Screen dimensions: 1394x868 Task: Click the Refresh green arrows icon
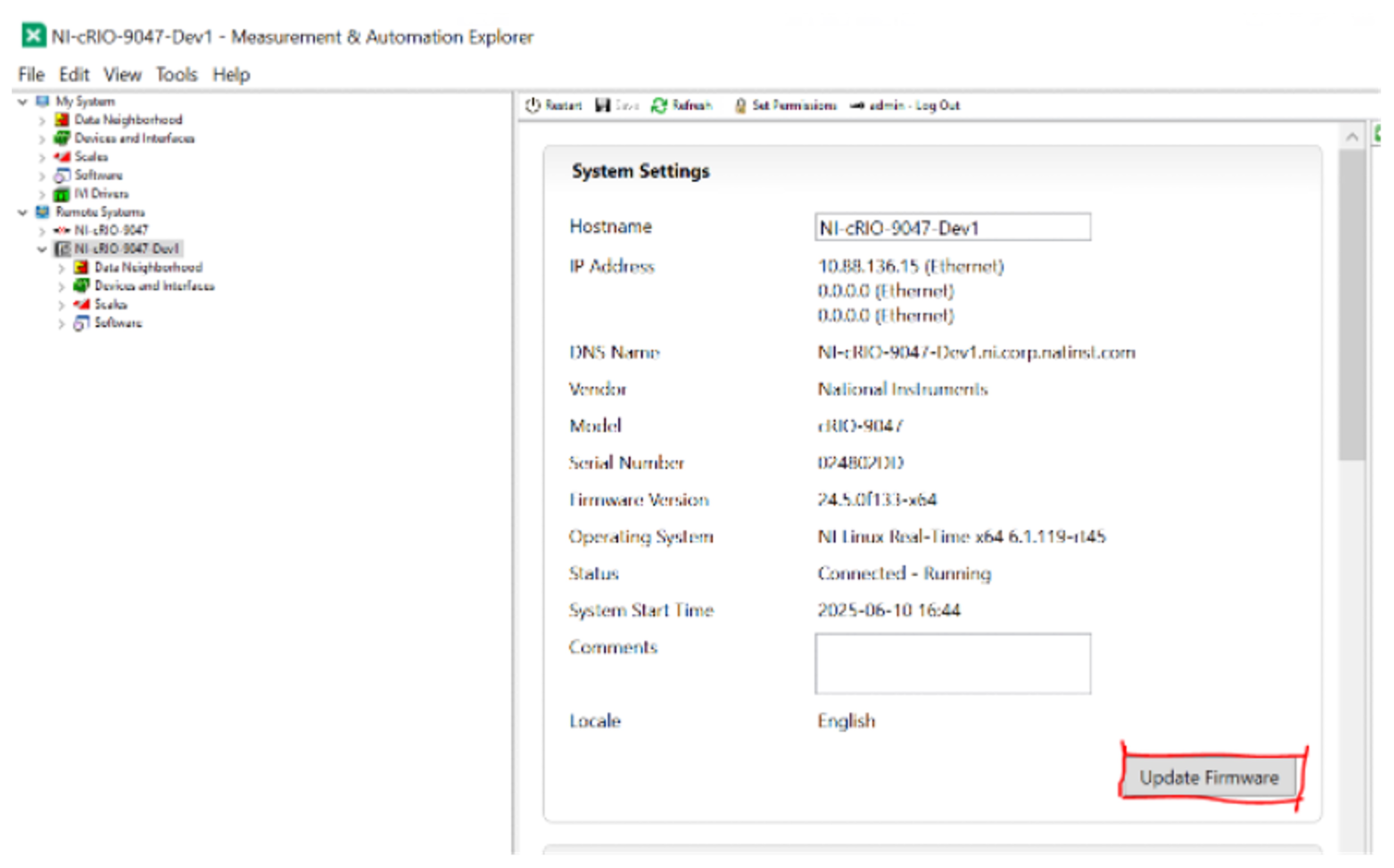click(x=659, y=106)
